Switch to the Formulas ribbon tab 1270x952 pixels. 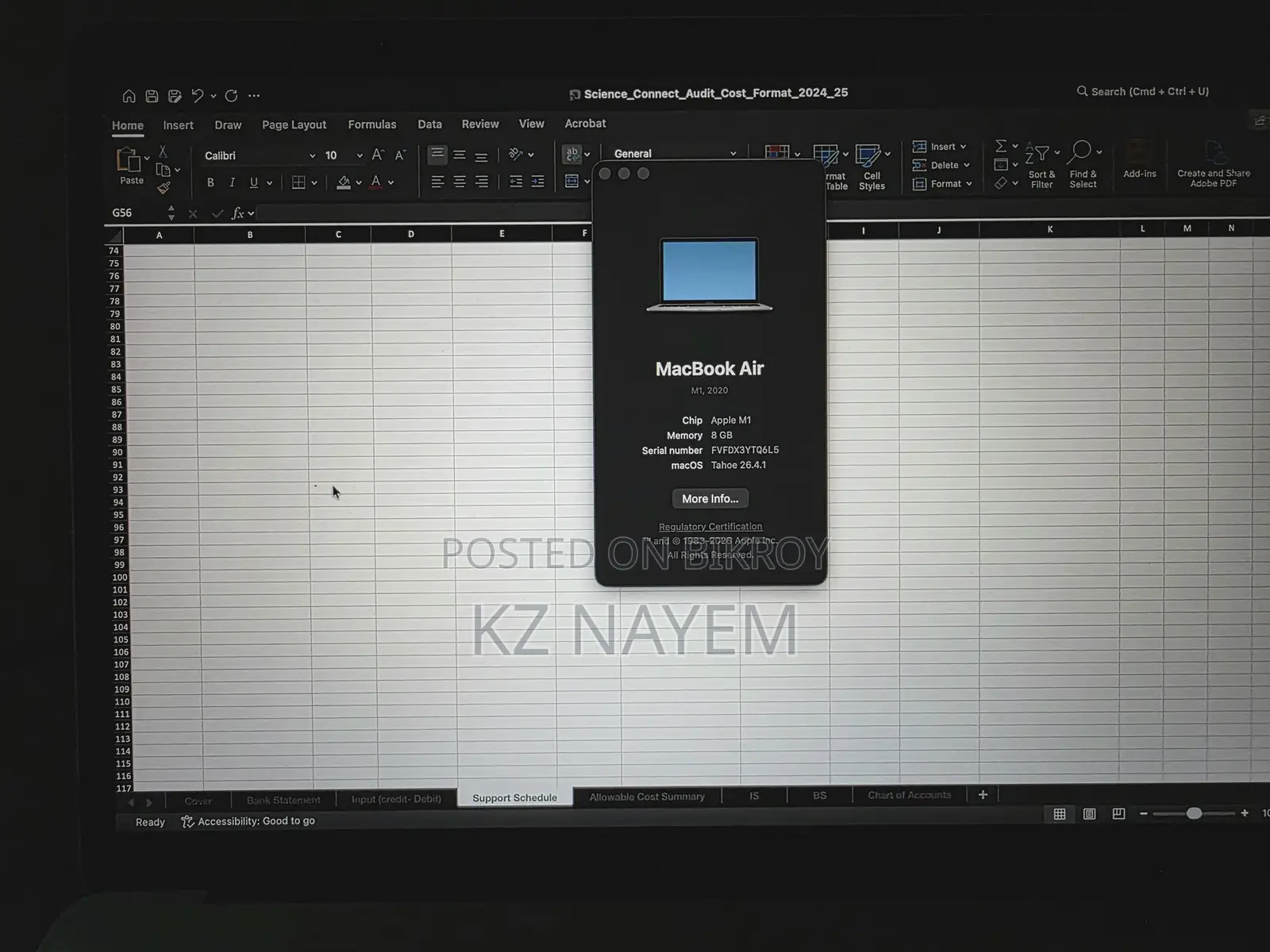(371, 125)
